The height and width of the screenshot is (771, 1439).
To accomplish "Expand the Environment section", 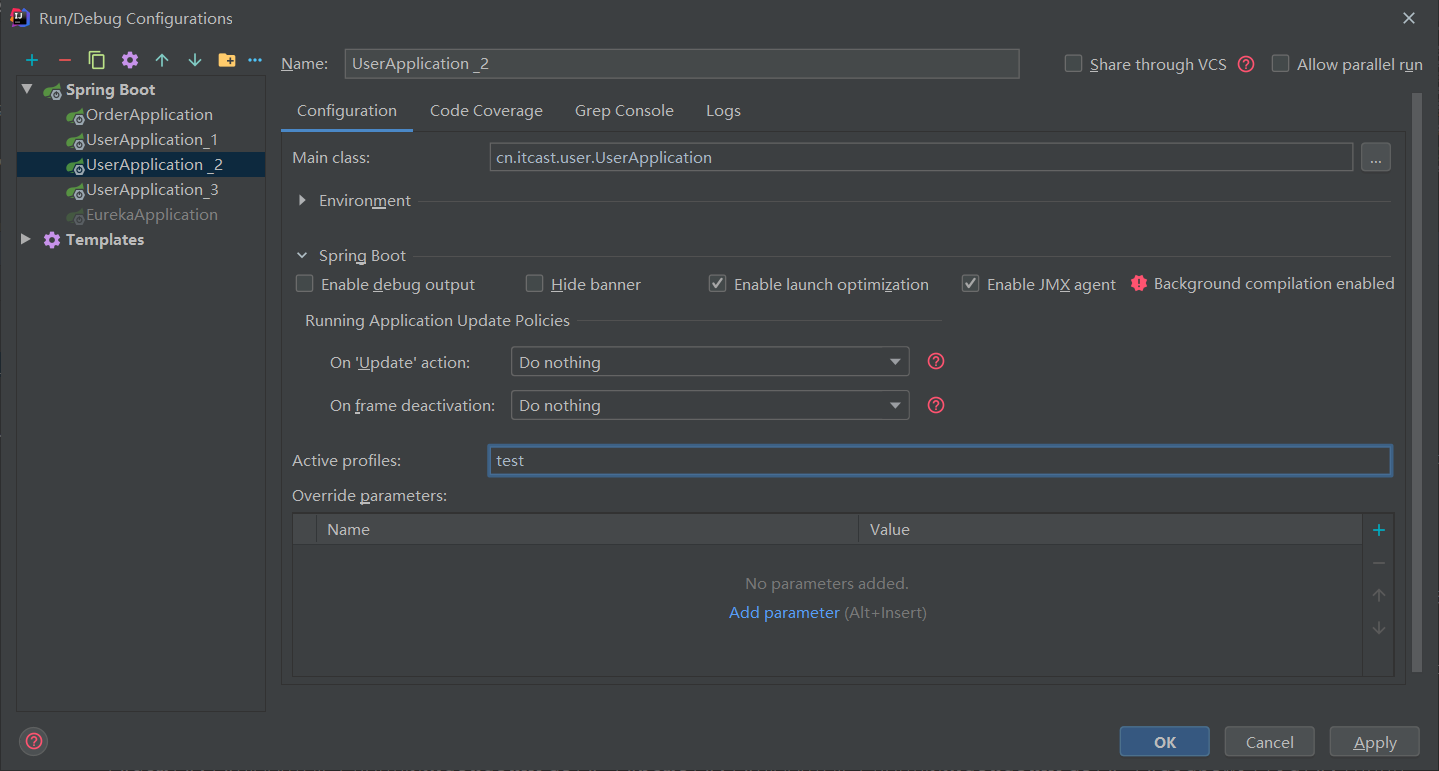I will click(x=303, y=201).
